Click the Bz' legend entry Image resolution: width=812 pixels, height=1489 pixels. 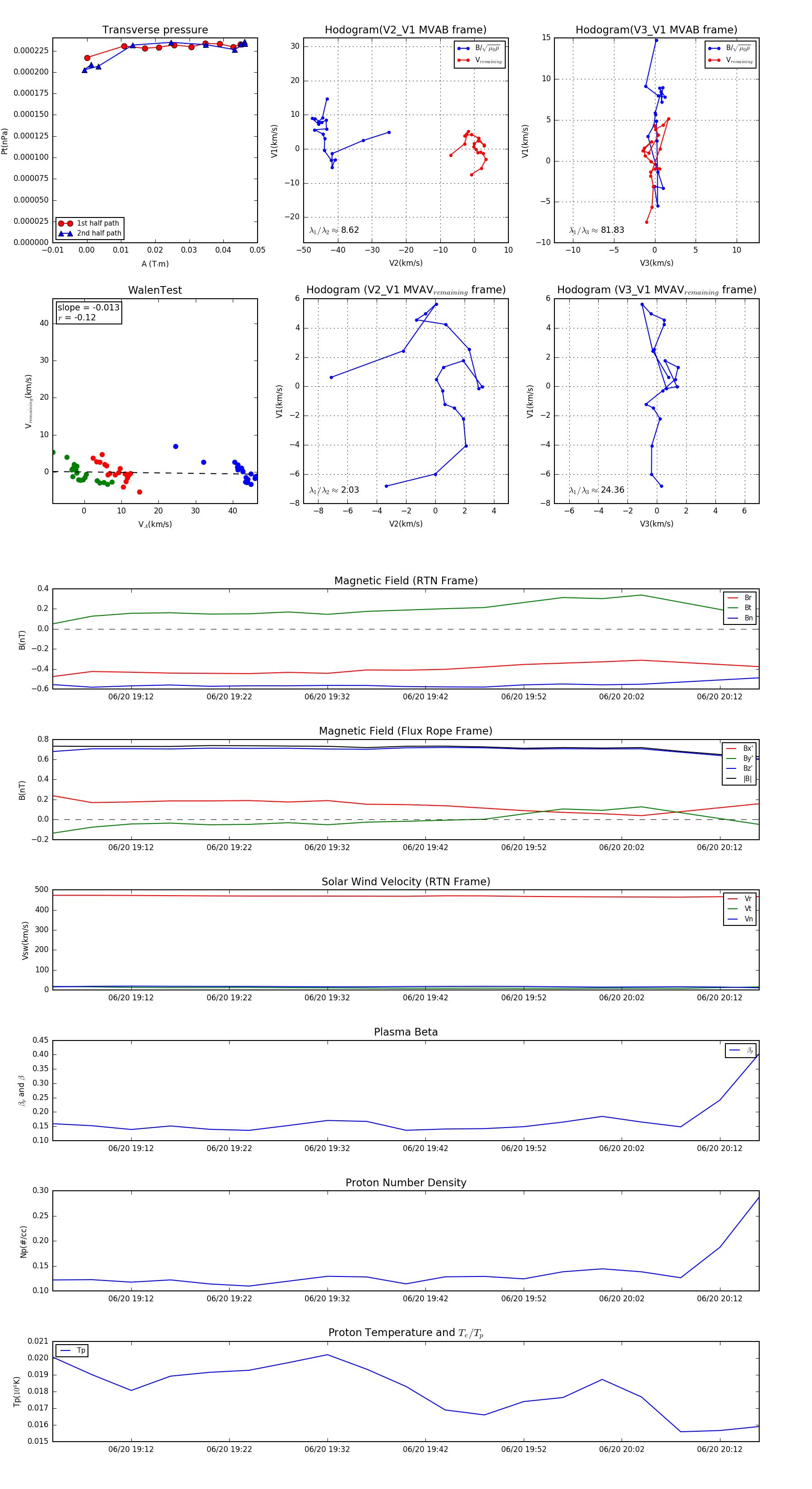739,769
